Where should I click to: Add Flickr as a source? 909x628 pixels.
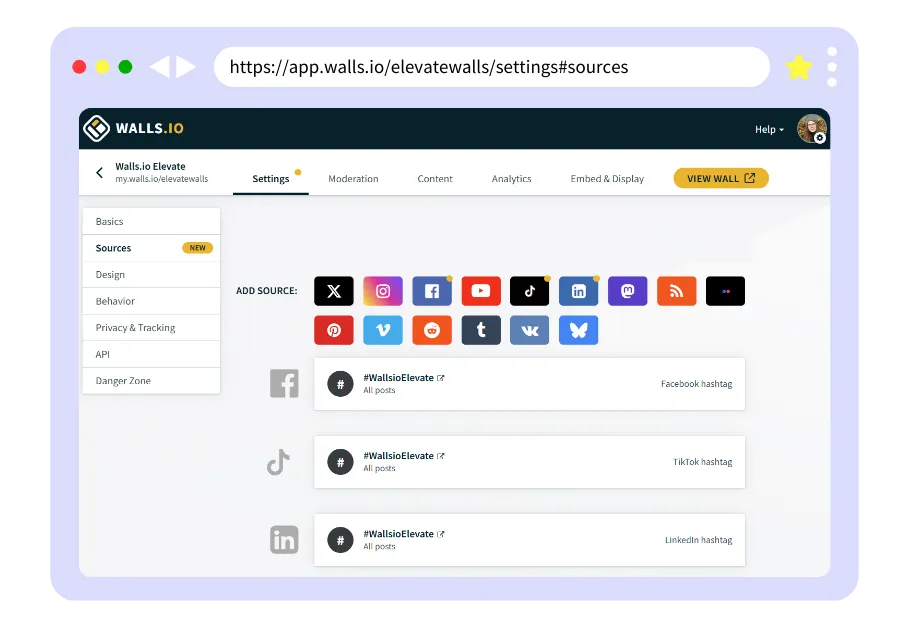[725, 291]
